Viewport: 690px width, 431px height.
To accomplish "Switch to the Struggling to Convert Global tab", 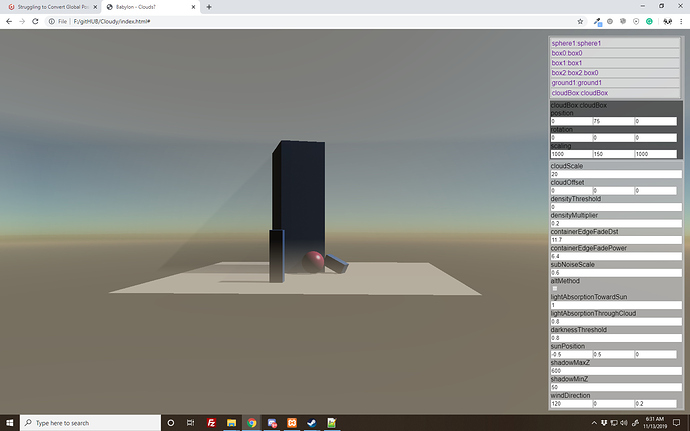I will tap(53, 7).
